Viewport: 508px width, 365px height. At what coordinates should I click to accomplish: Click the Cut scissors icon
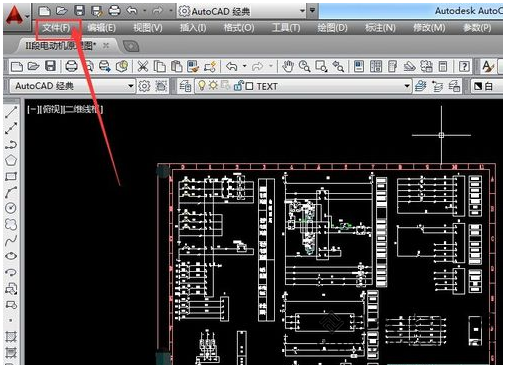click(143, 67)
